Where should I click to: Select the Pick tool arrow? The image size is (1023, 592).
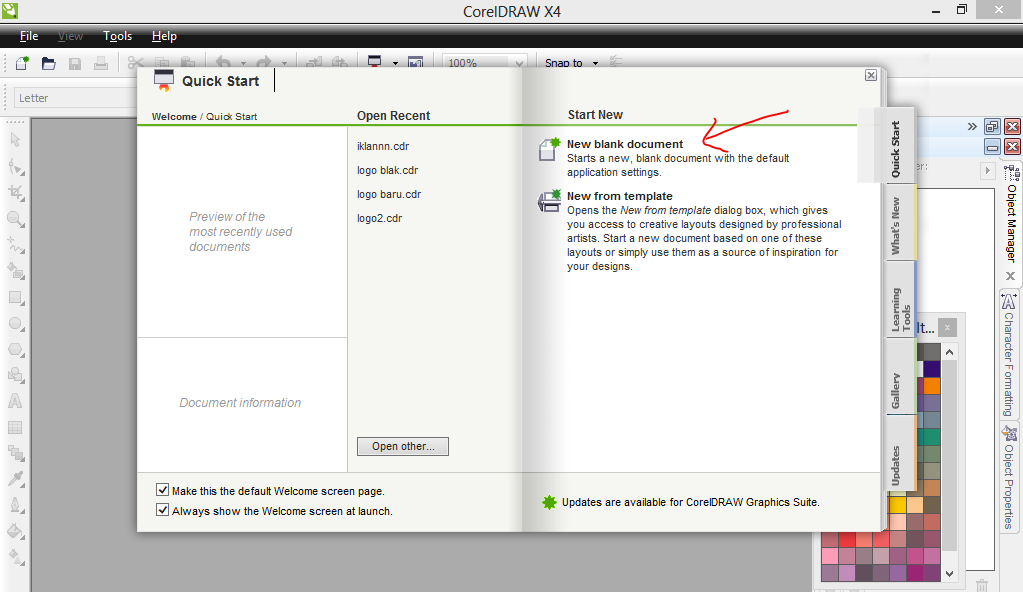16,140
